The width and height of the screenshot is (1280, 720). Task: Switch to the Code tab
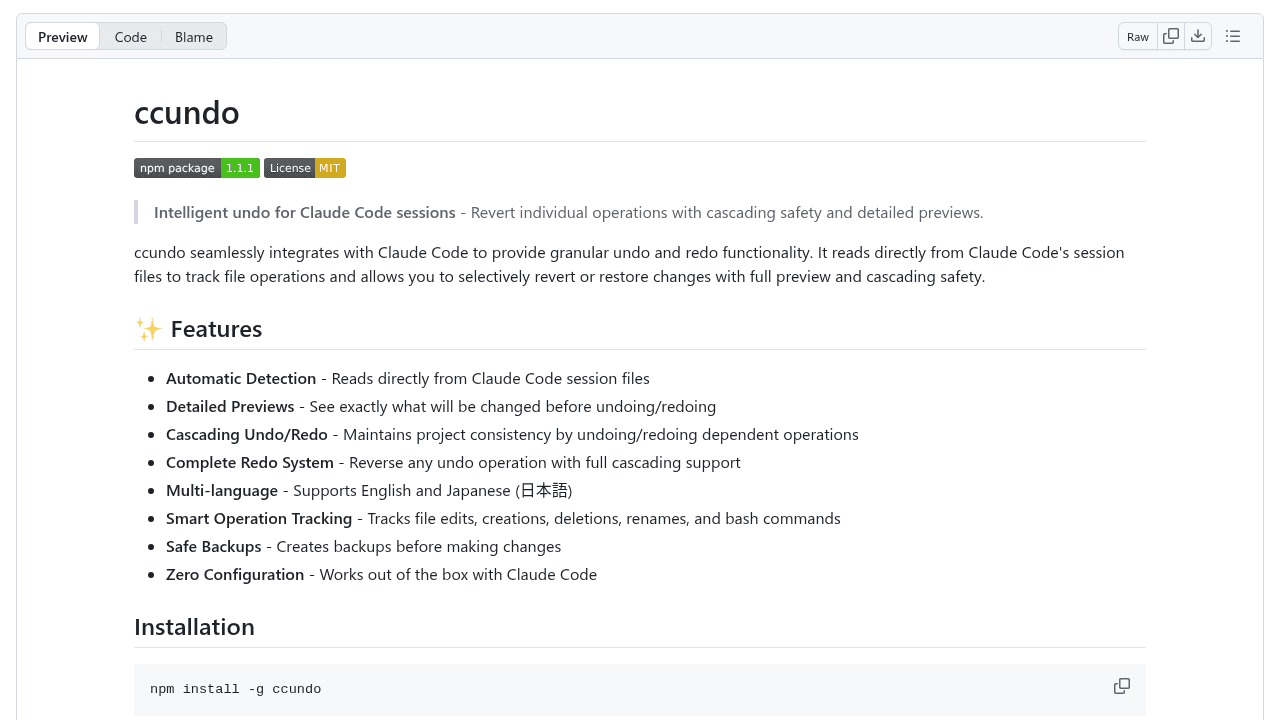(131, 37)
